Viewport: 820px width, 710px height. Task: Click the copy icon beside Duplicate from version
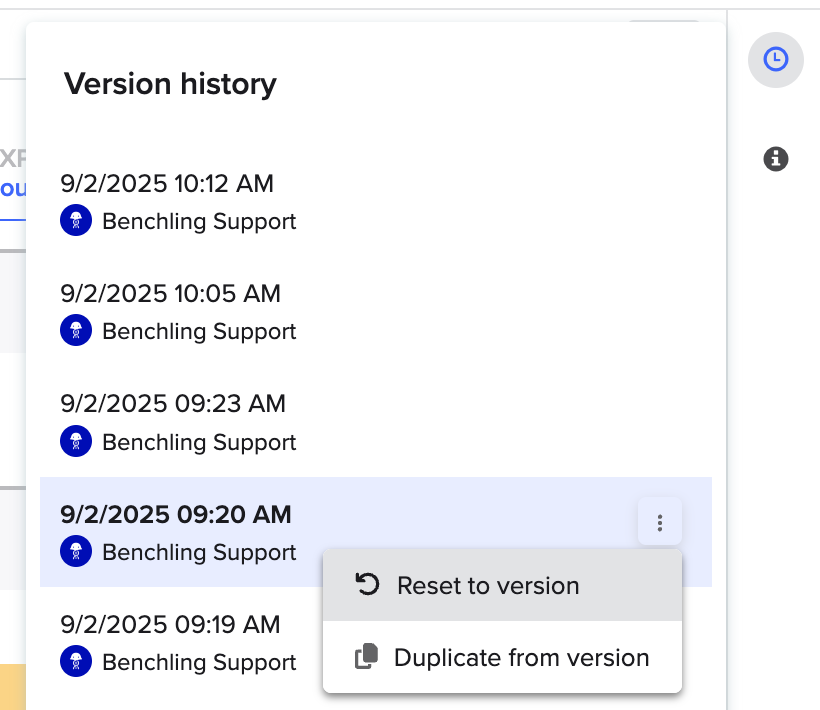pos(367,657)
